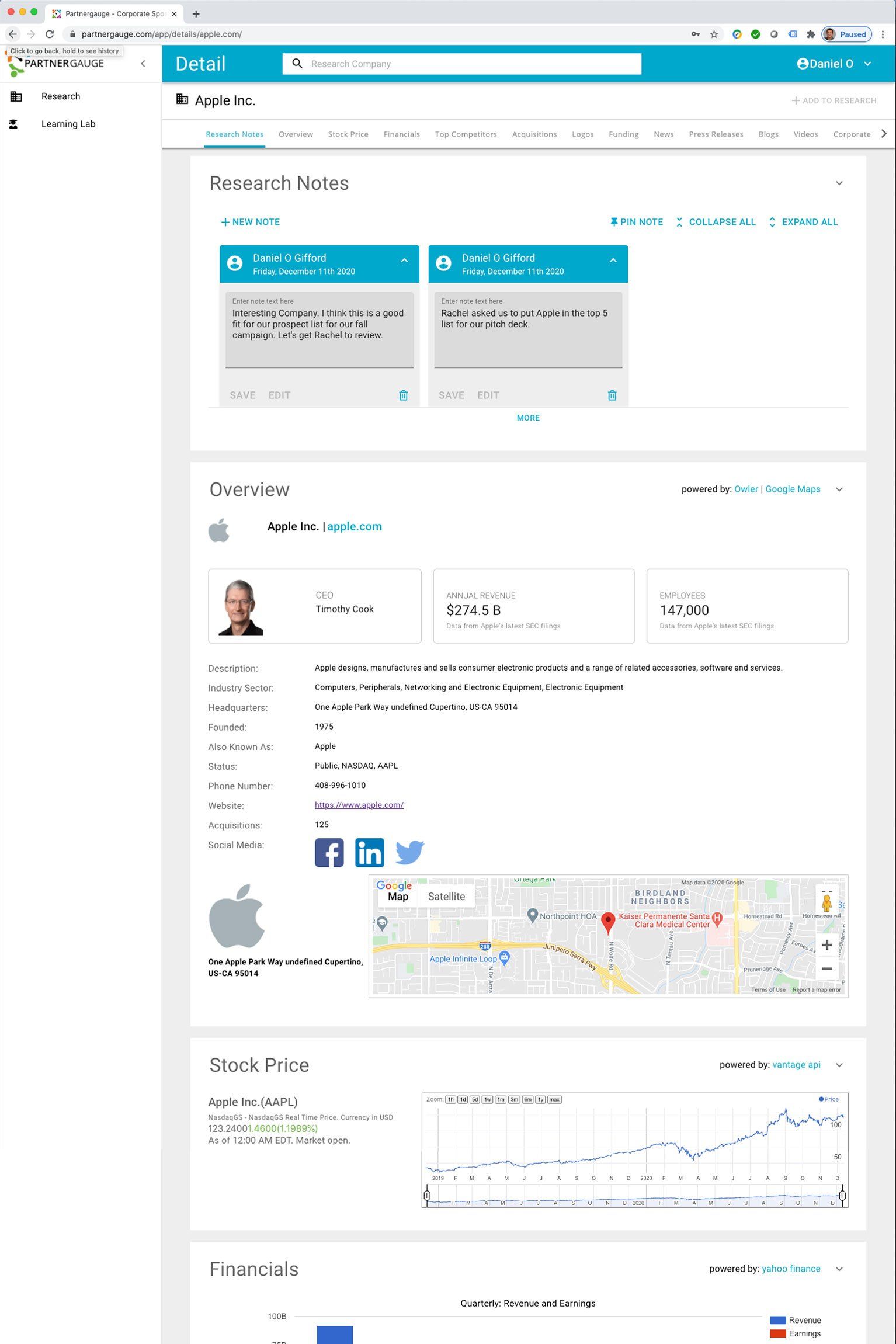Click the blue Revenue legend swatch
This screenshot has width=896, height=1344.
click(x=777, y=1320)
